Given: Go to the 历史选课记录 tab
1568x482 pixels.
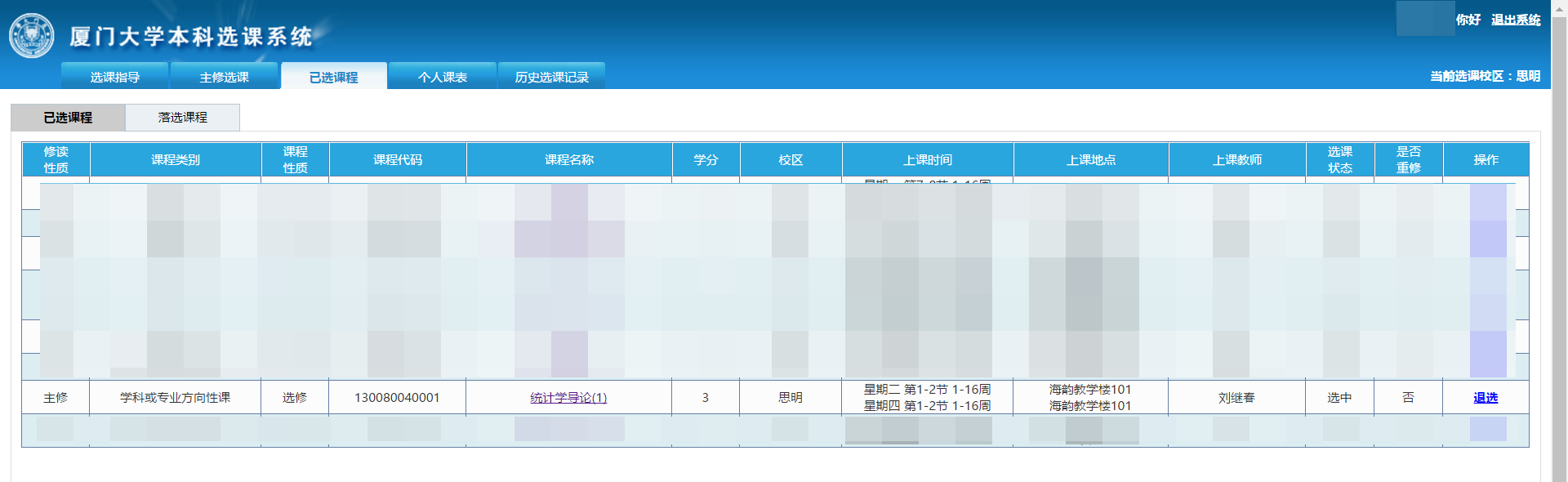Looking at the screenshot, I should coord(552,76).
